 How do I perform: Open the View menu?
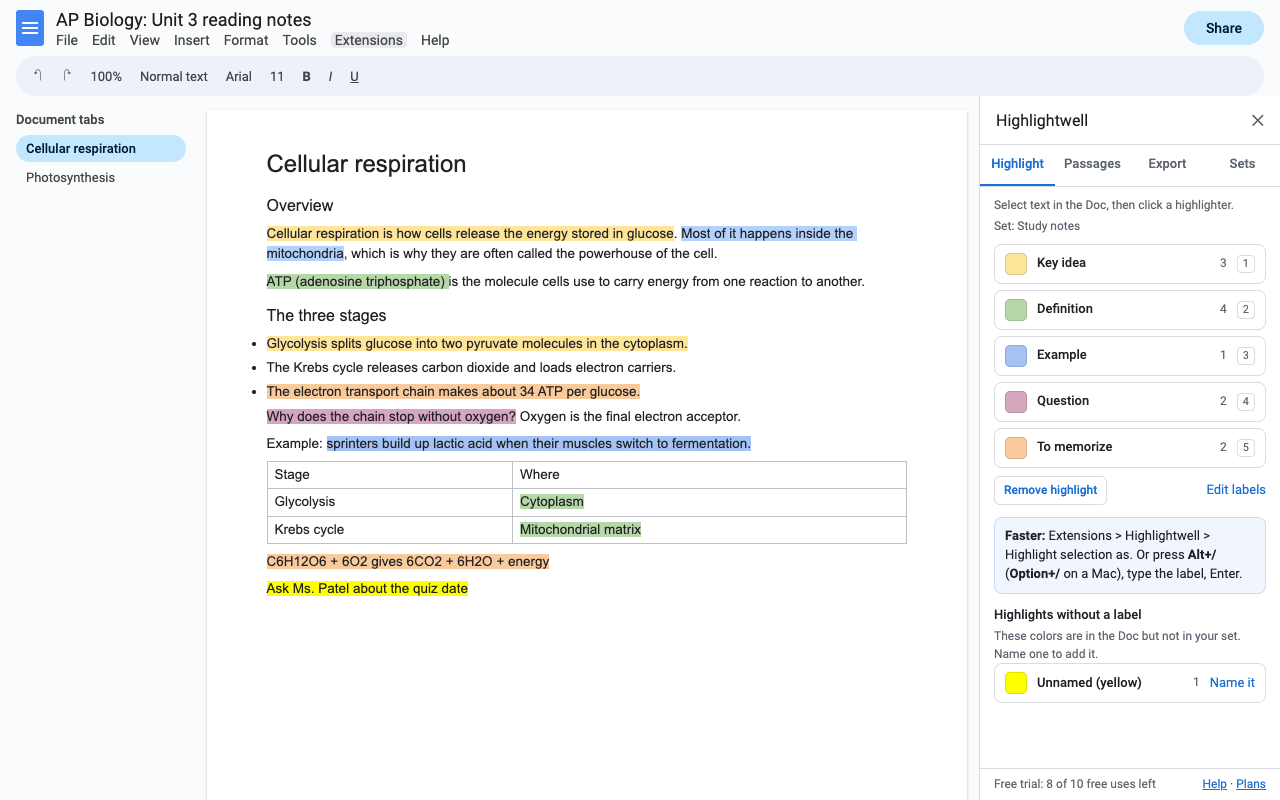145,40
